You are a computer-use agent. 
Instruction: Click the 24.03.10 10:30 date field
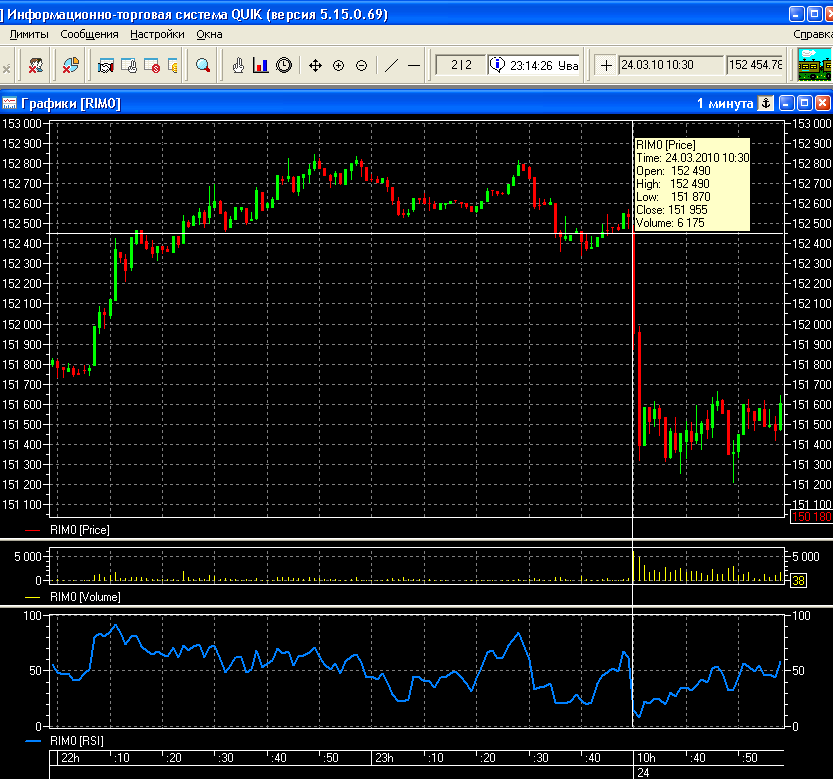pos(670,65)
